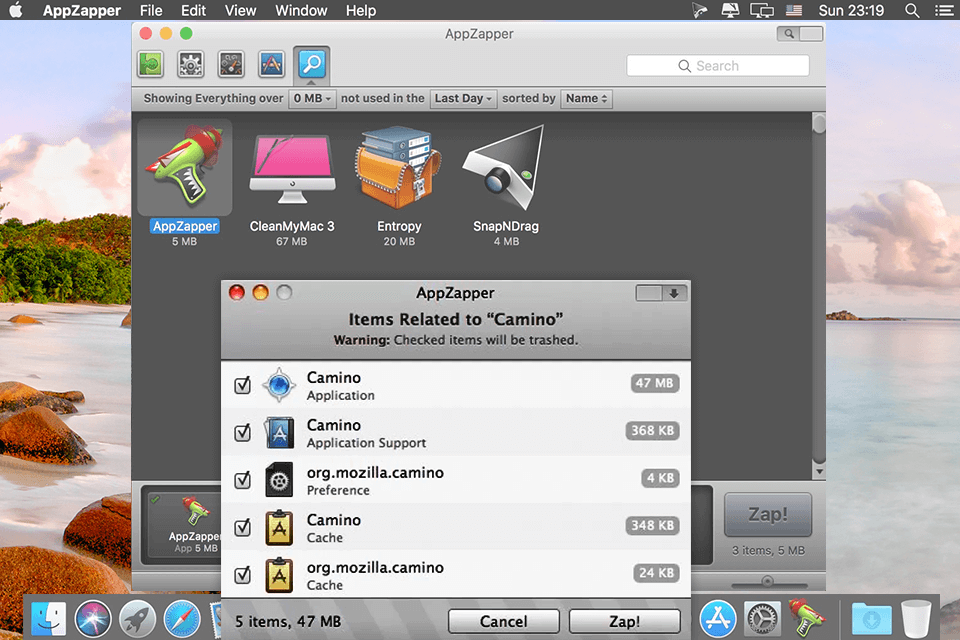Image resolution: width=960 pixels, height=640 pixels.
Task: Select the AppZapper item in the zap tray
Action: click(193, 525)
